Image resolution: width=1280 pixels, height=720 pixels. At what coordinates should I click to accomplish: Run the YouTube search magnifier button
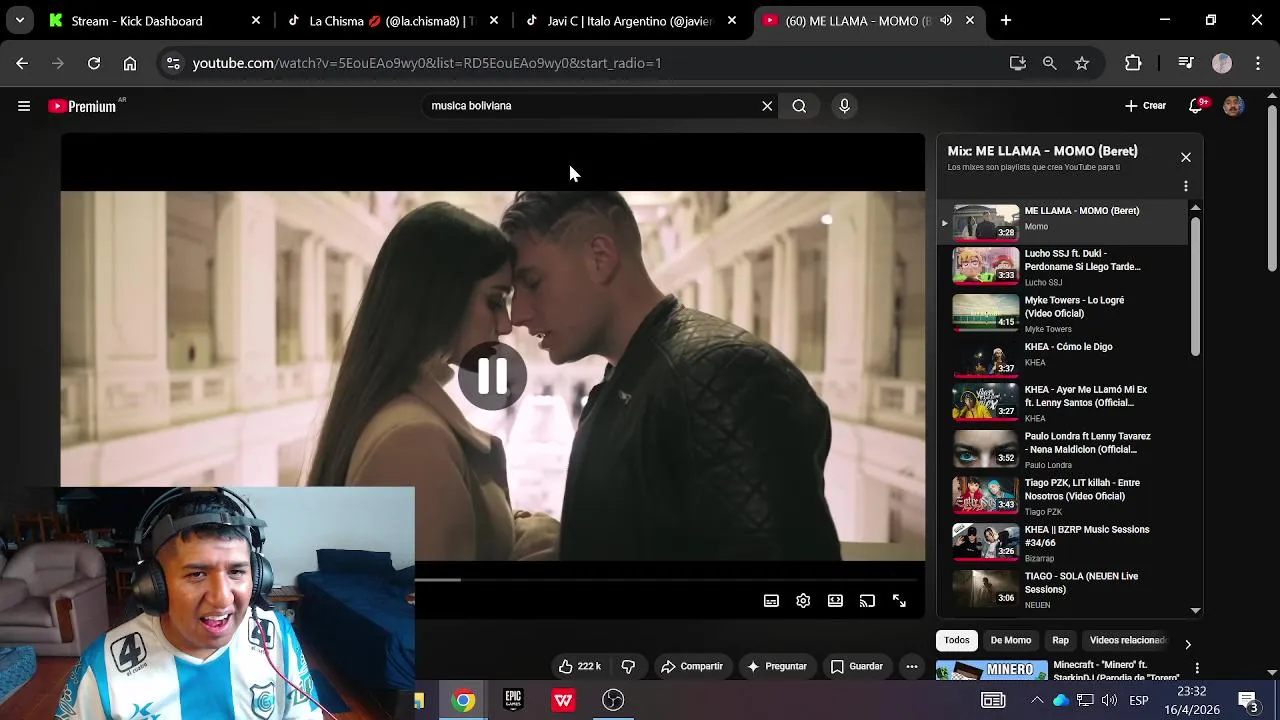coord(799,106)
